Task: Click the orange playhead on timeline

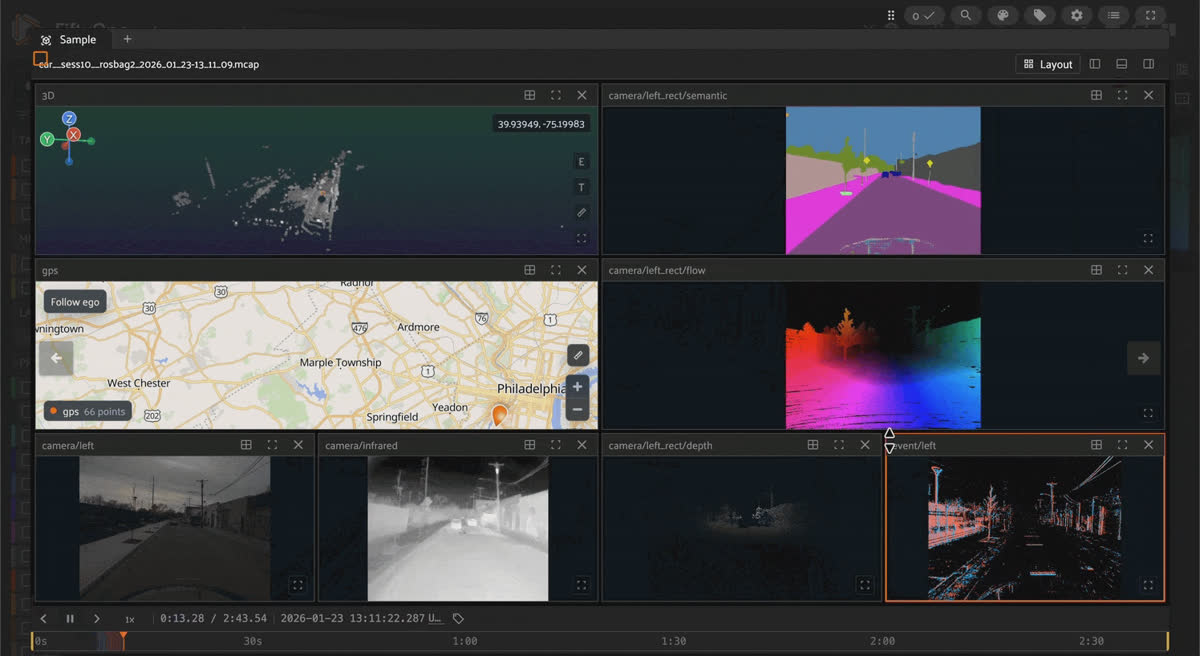Action: pyautogui.click(x=123, y=636)
